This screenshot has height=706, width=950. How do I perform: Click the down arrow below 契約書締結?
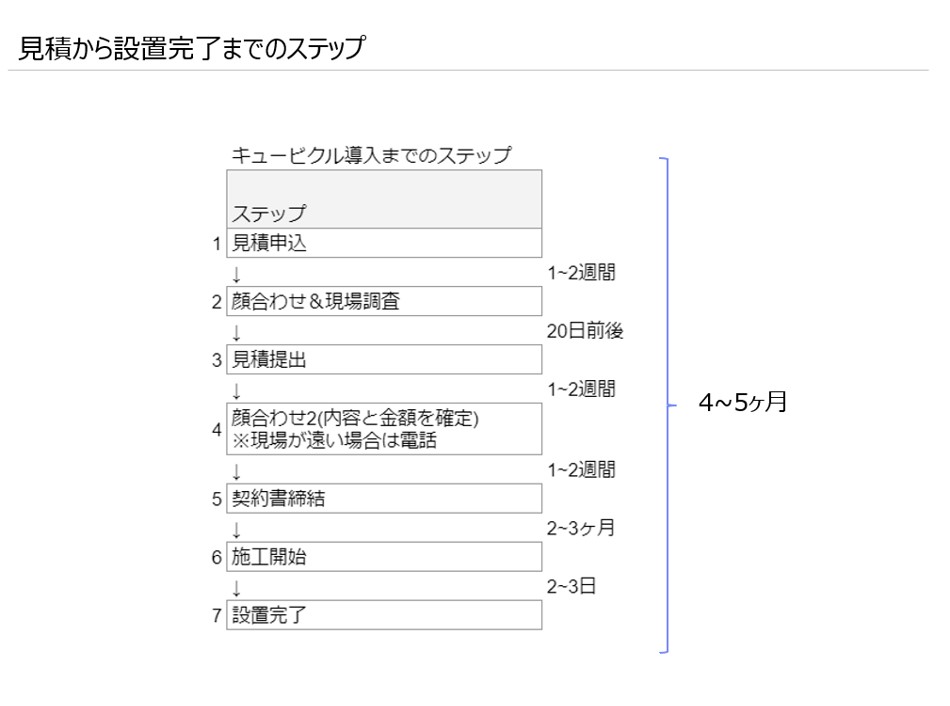[236, 530]
